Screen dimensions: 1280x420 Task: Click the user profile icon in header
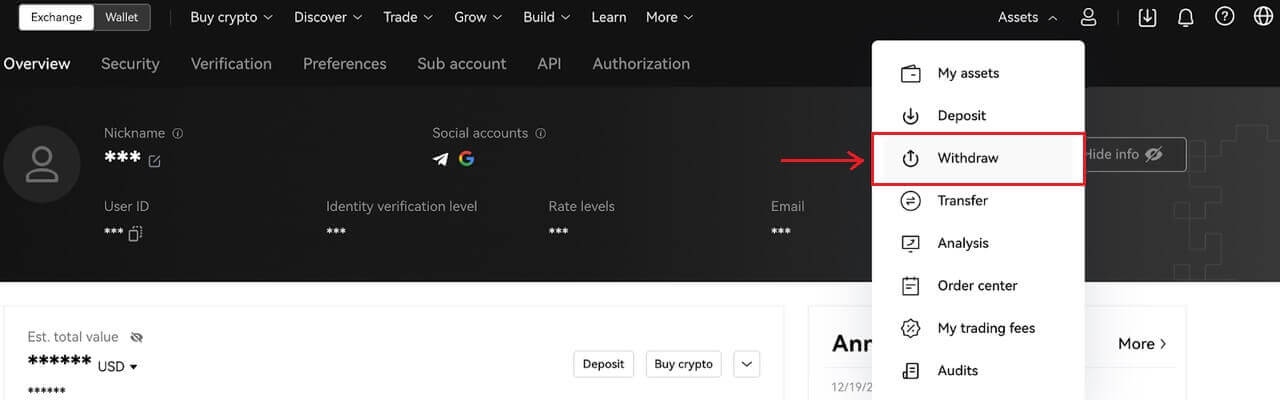coord(1089,17)
